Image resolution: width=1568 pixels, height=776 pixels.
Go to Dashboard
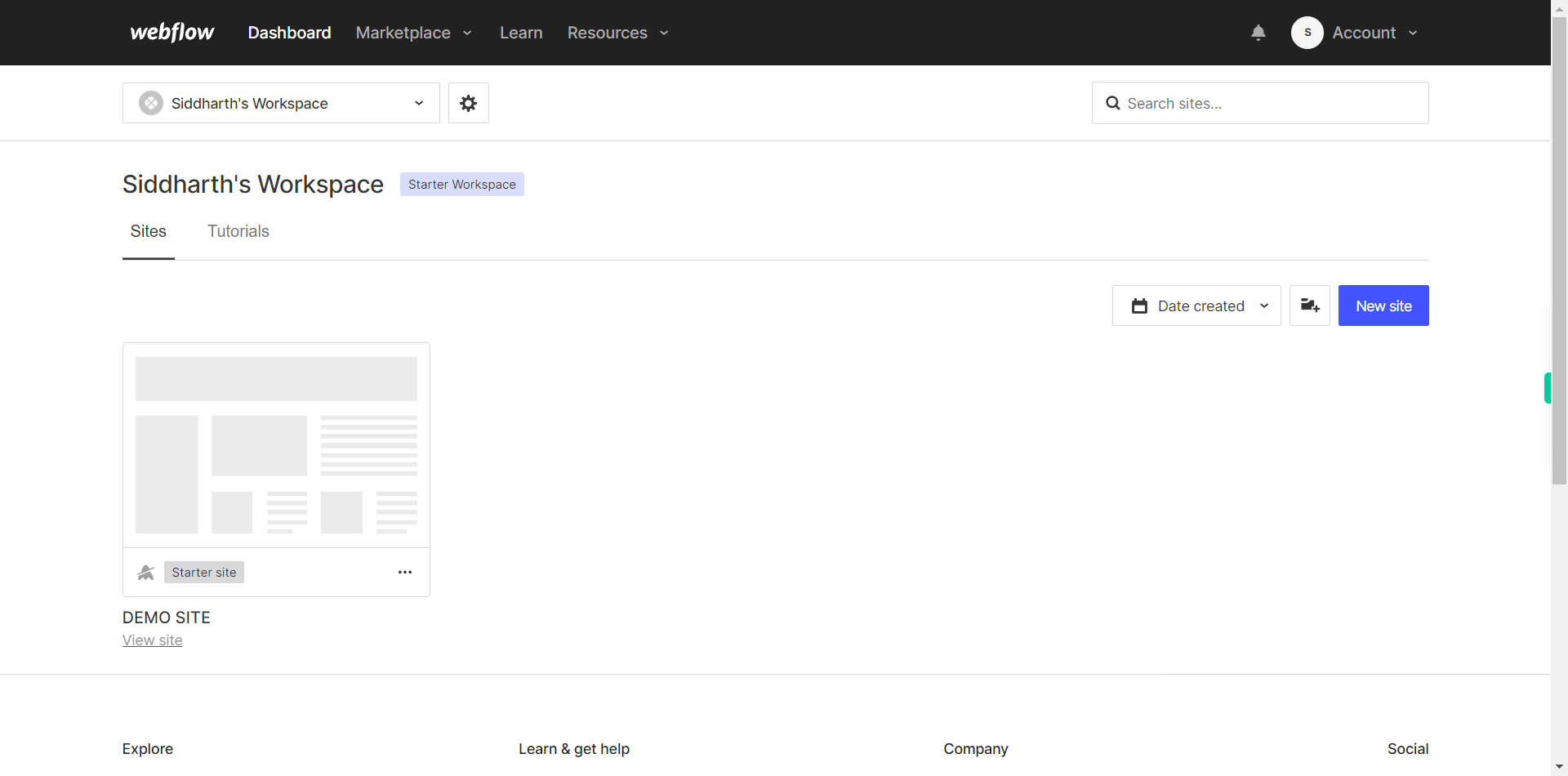[x=289, y=33]
